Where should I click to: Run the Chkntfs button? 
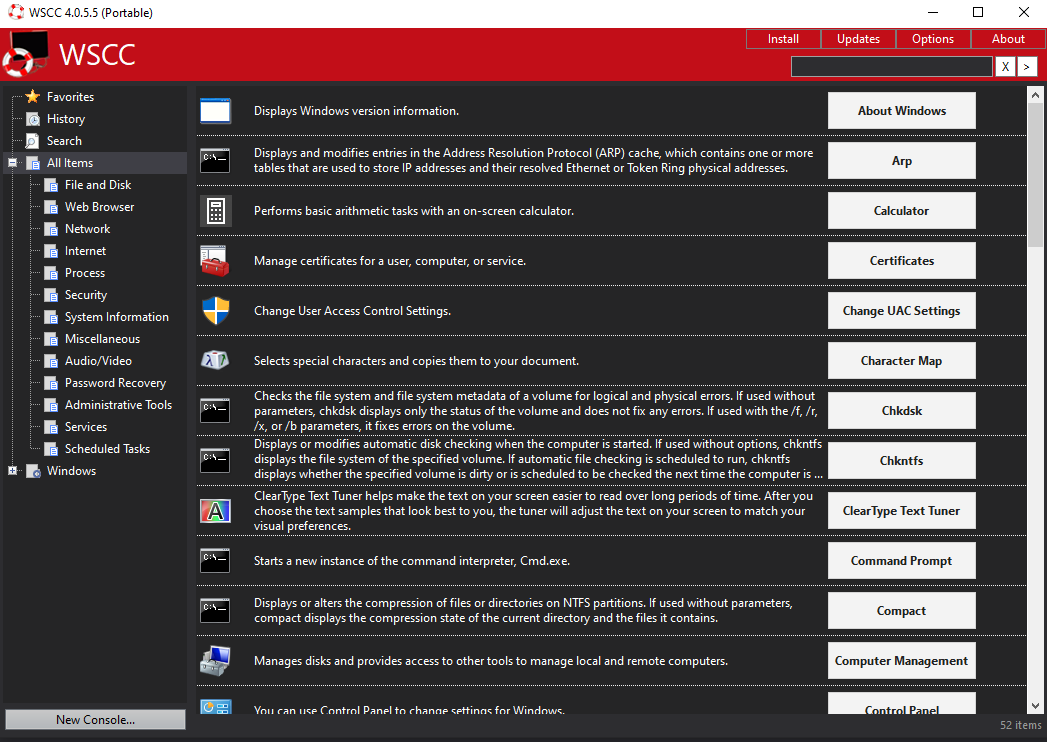(901, 461)
